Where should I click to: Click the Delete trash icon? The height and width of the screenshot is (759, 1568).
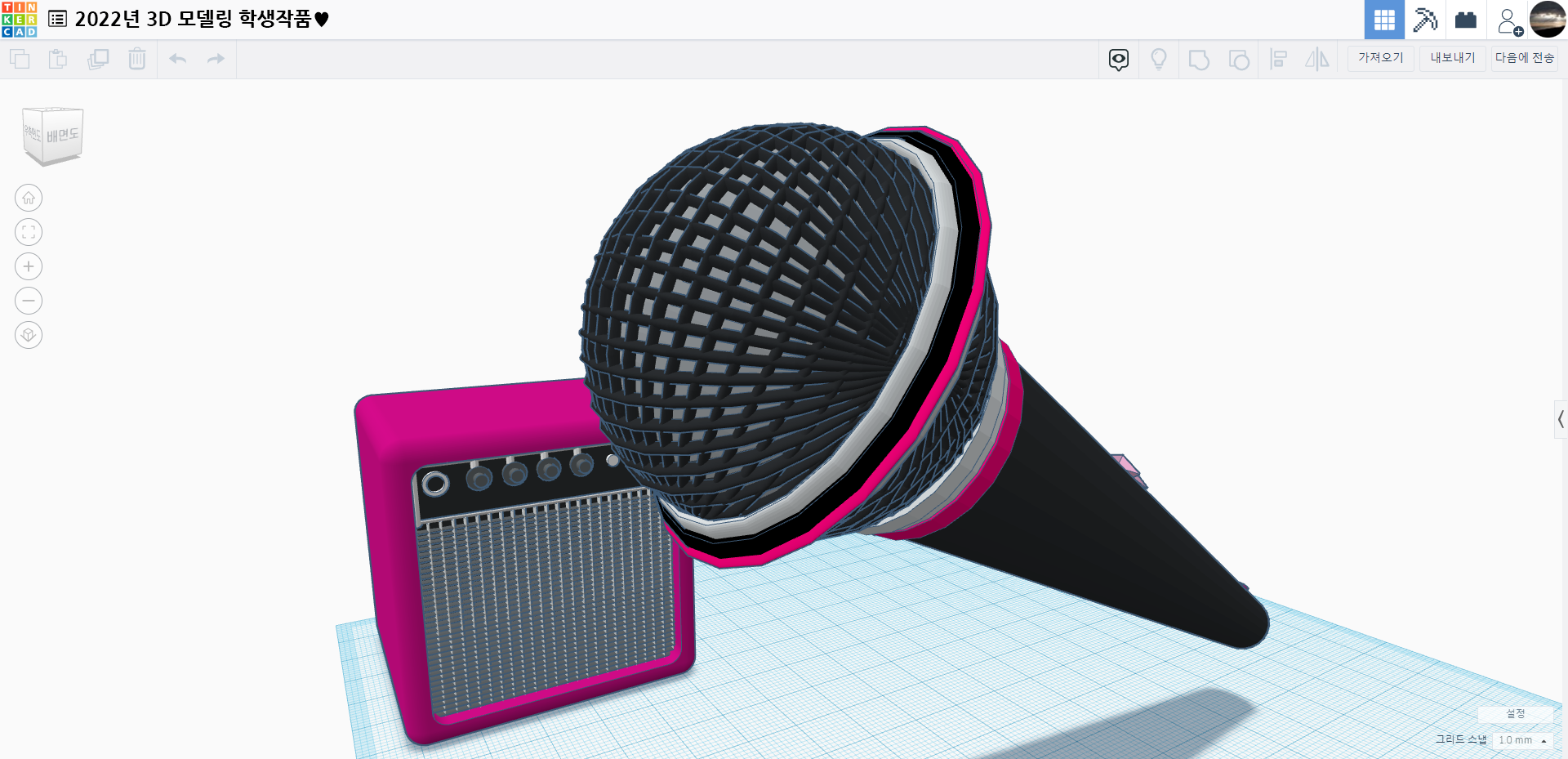137,59
